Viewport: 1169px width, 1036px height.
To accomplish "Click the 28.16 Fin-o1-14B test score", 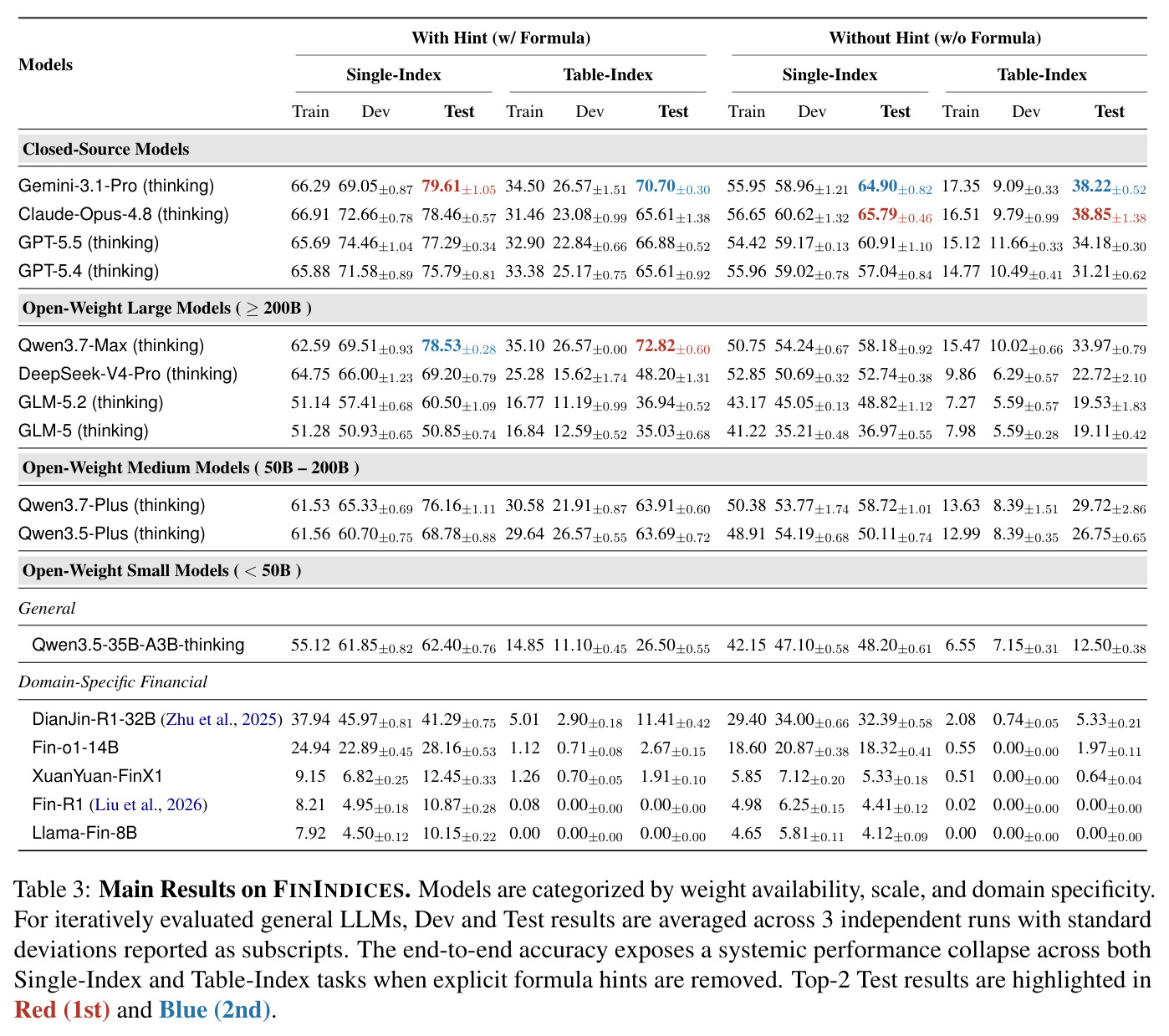I will (459, 748).
